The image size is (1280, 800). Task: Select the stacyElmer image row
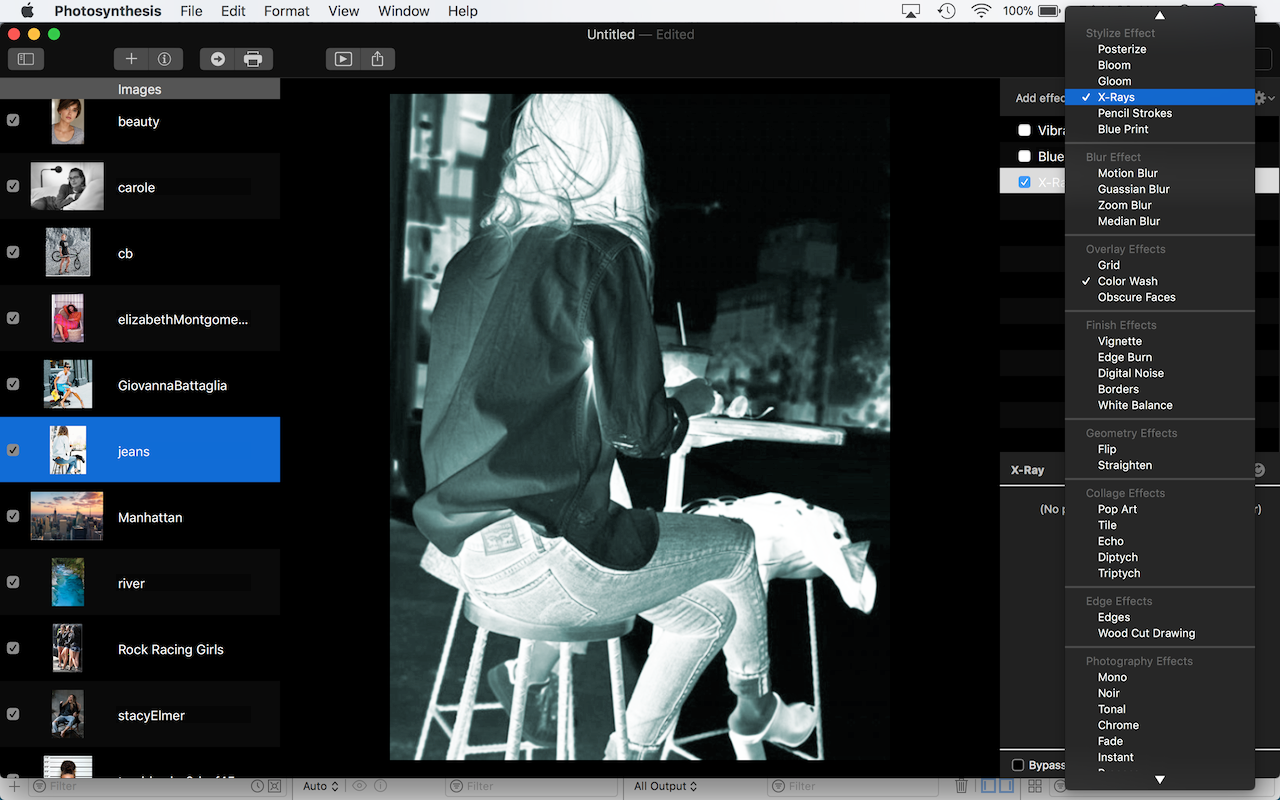tap(140, 715)
